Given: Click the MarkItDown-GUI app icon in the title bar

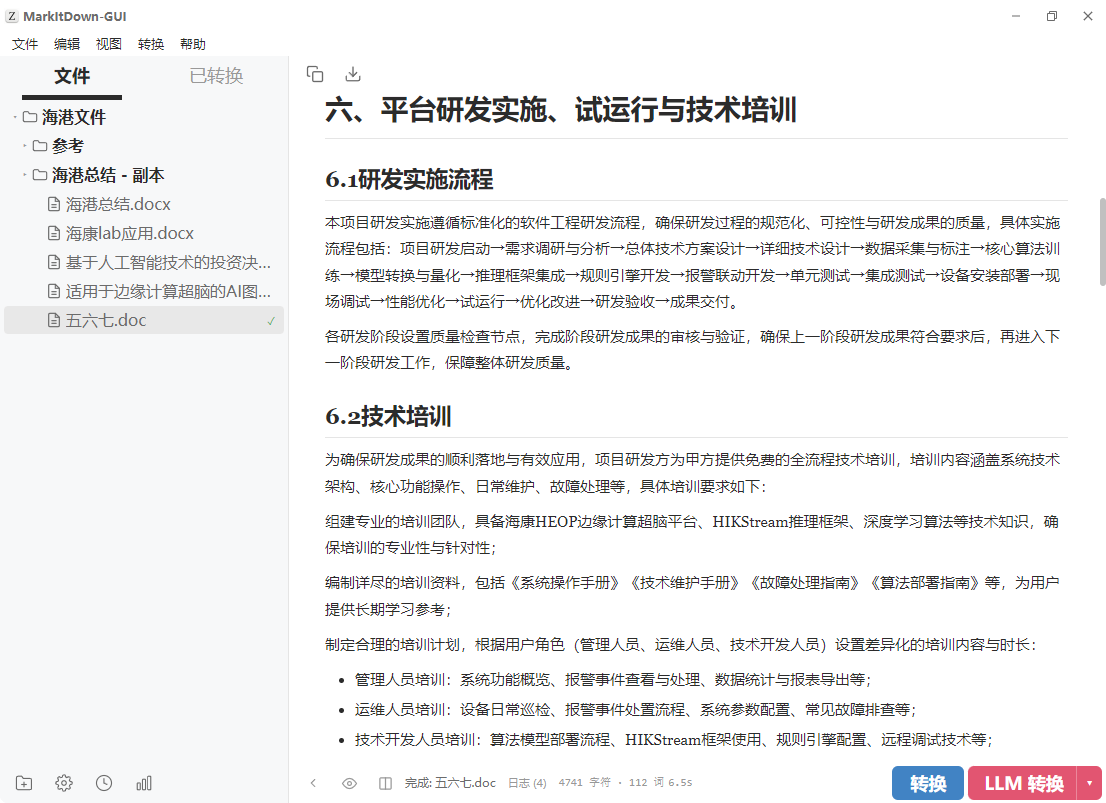Looking at the screenshot, I should [12, 16].
